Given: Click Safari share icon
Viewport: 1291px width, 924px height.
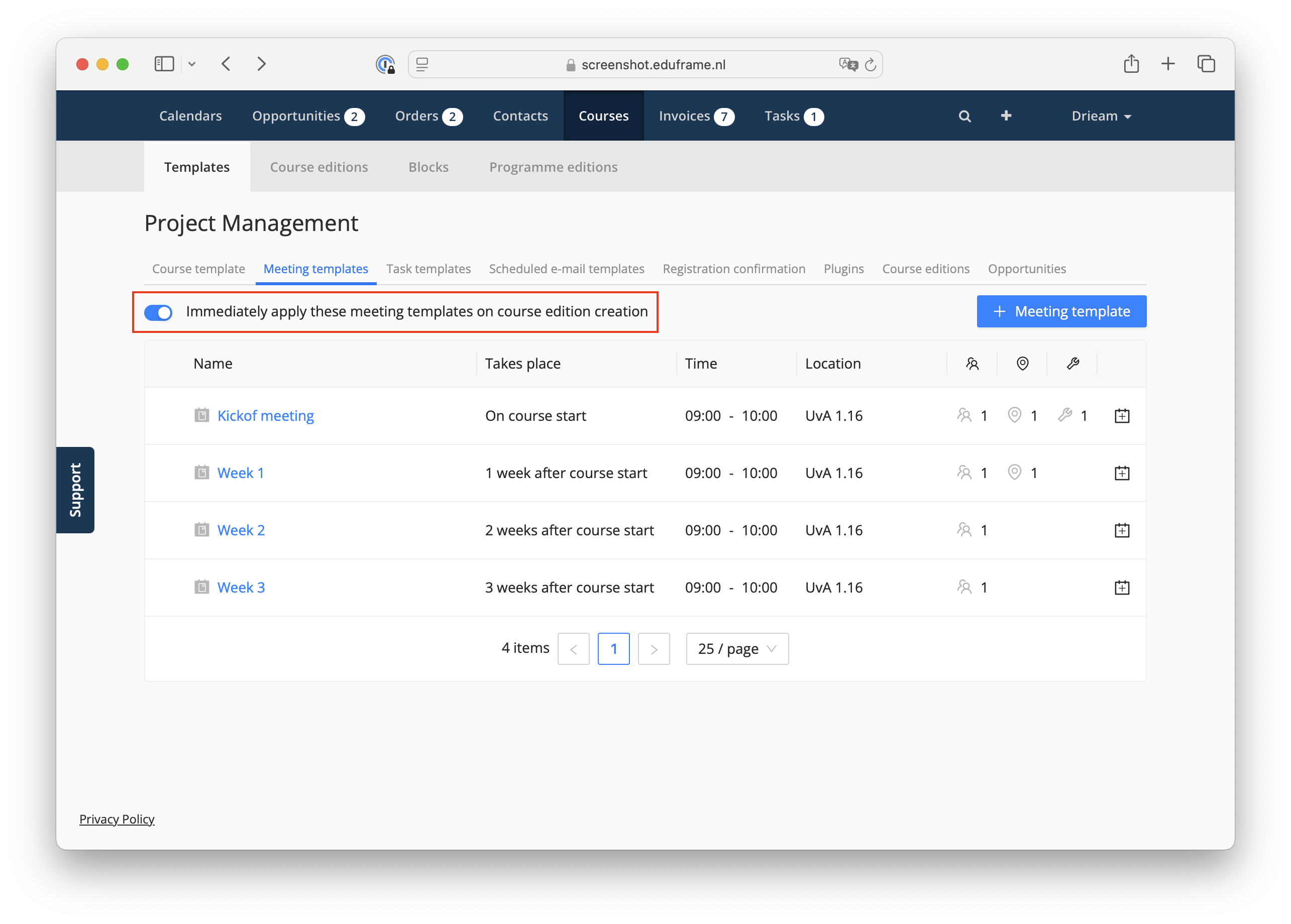Looking at the screenshot, I should click(1131, 63).
